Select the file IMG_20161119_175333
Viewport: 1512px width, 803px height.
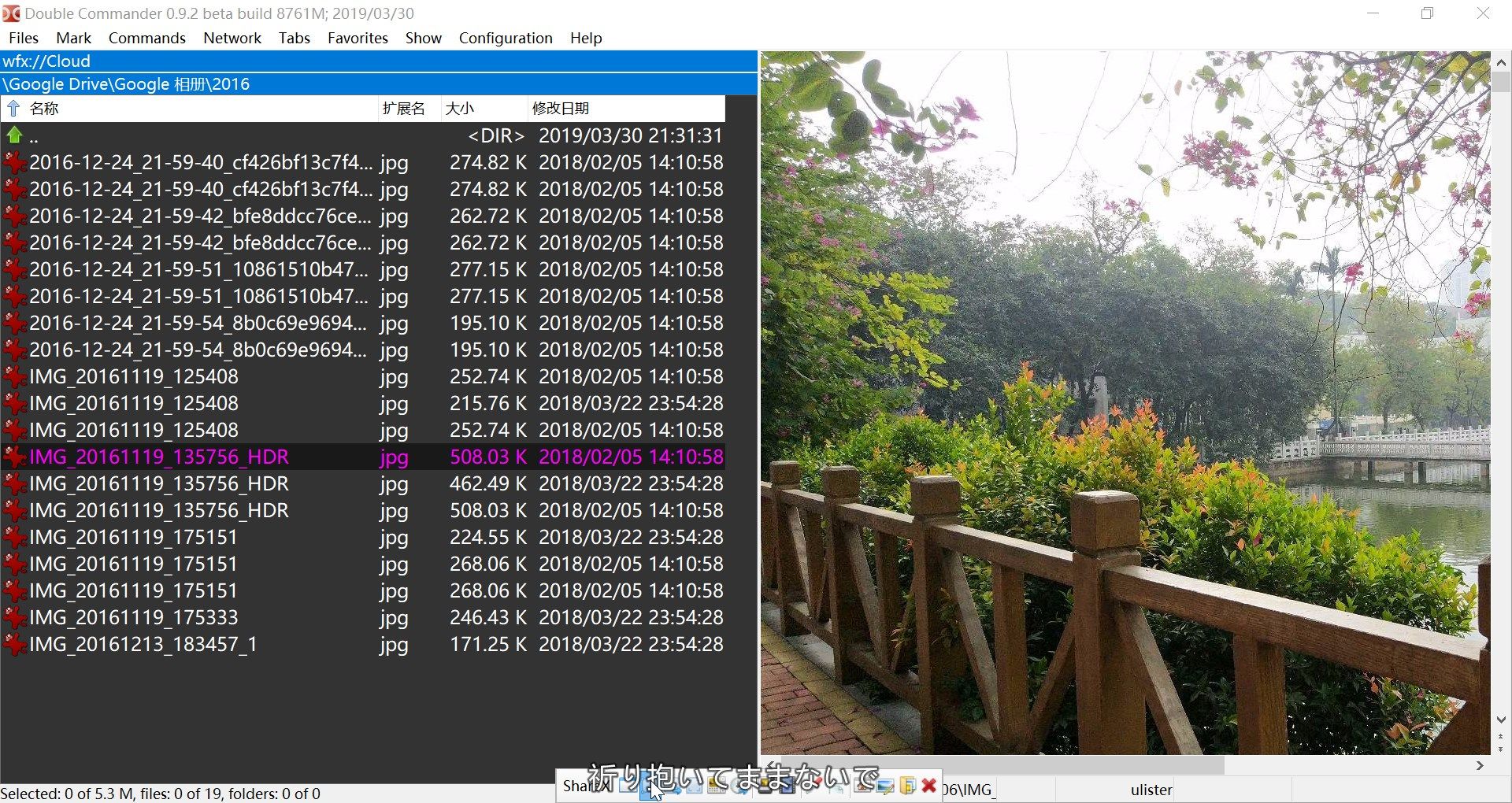tap(134, 617)
